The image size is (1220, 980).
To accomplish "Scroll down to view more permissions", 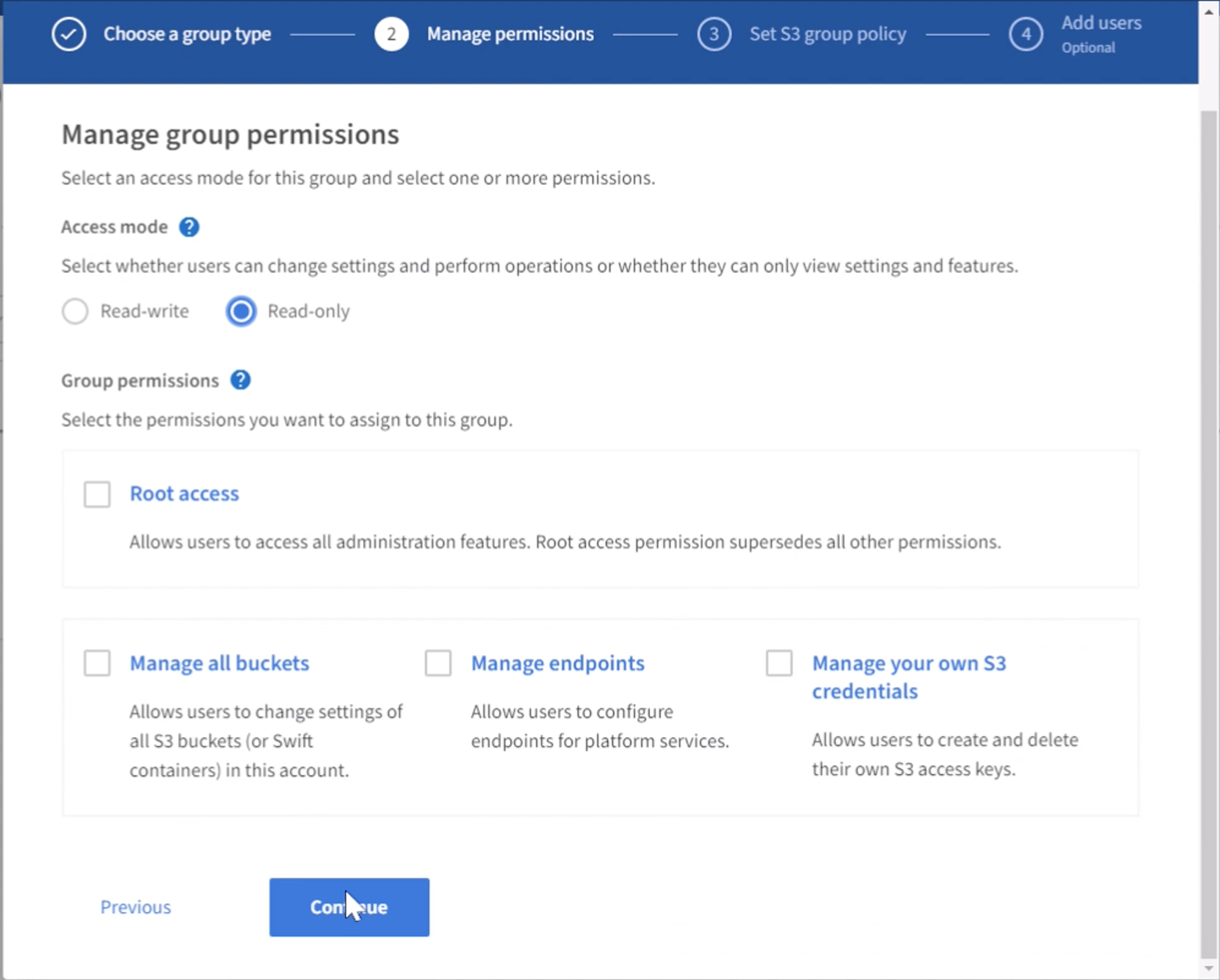I will (x=1209, y=968).
